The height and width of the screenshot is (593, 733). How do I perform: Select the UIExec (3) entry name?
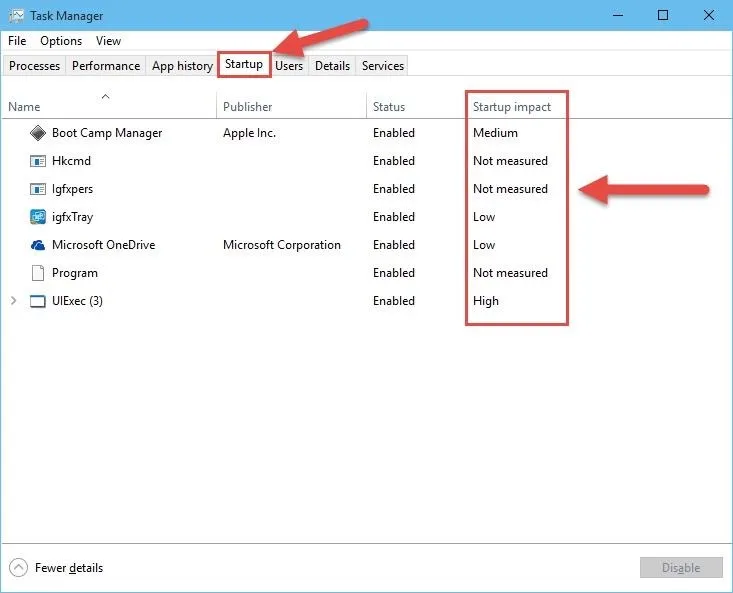tap(77, 301)
